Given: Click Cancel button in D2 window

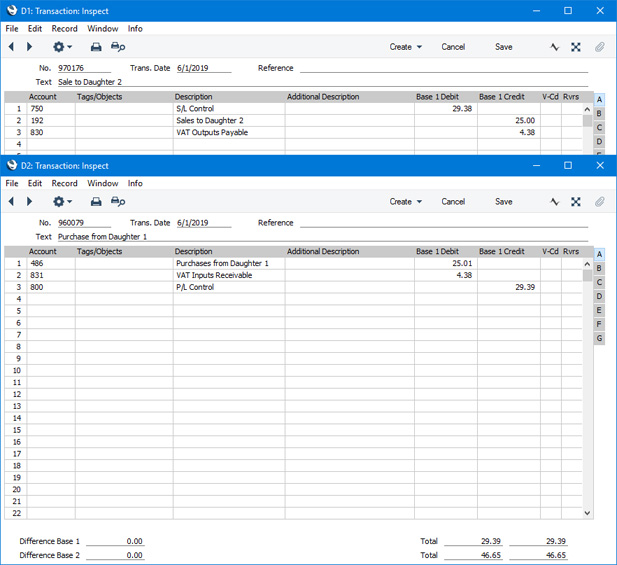Looking at the screenshot, I should [x=453, y=201].
